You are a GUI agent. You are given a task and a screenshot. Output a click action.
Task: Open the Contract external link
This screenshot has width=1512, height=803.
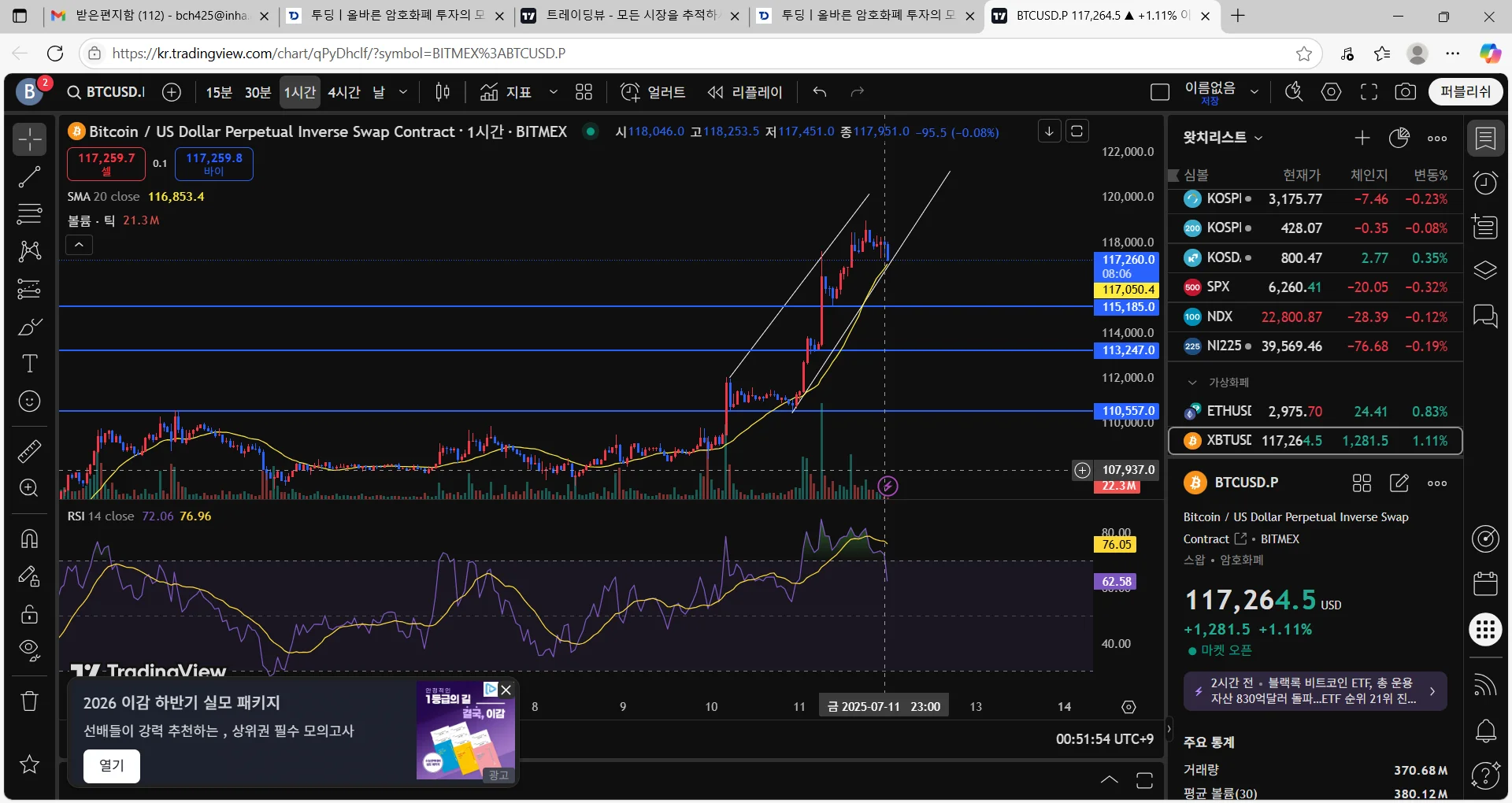[x=1240, y=538]
